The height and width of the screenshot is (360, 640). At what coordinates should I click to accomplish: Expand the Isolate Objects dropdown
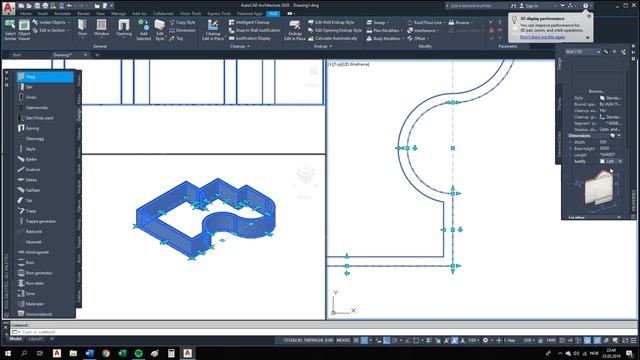pos(51,22)
